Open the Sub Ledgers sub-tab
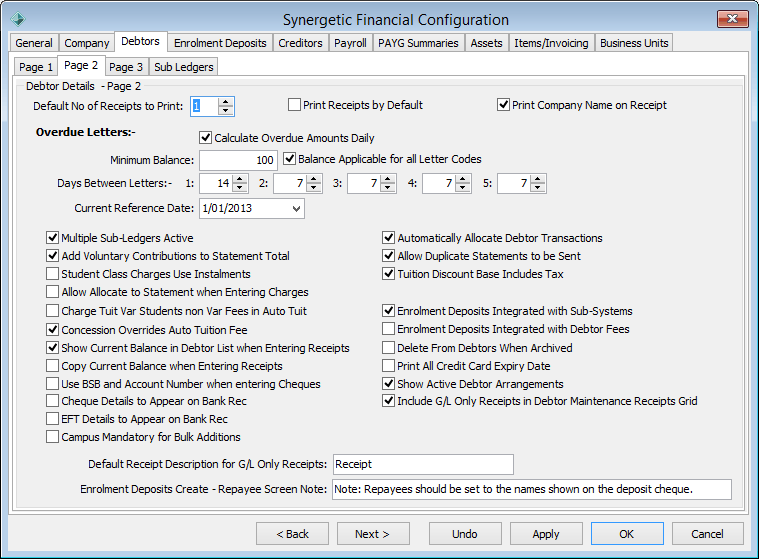Screen dimensions: 759x559 click(183, 67)
